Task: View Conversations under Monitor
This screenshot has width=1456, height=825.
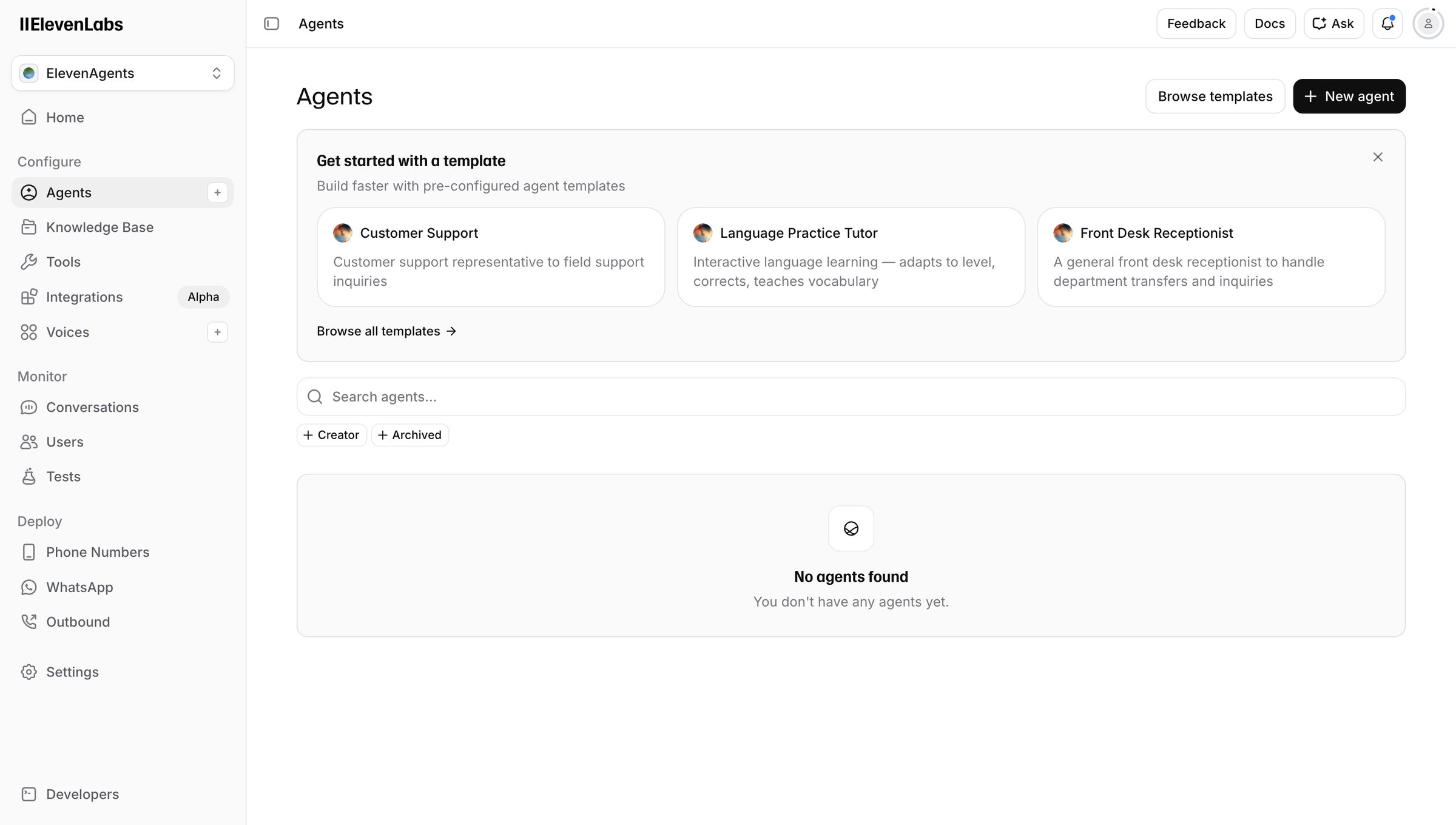Action: pyautogui.click(x=123, y=407)
